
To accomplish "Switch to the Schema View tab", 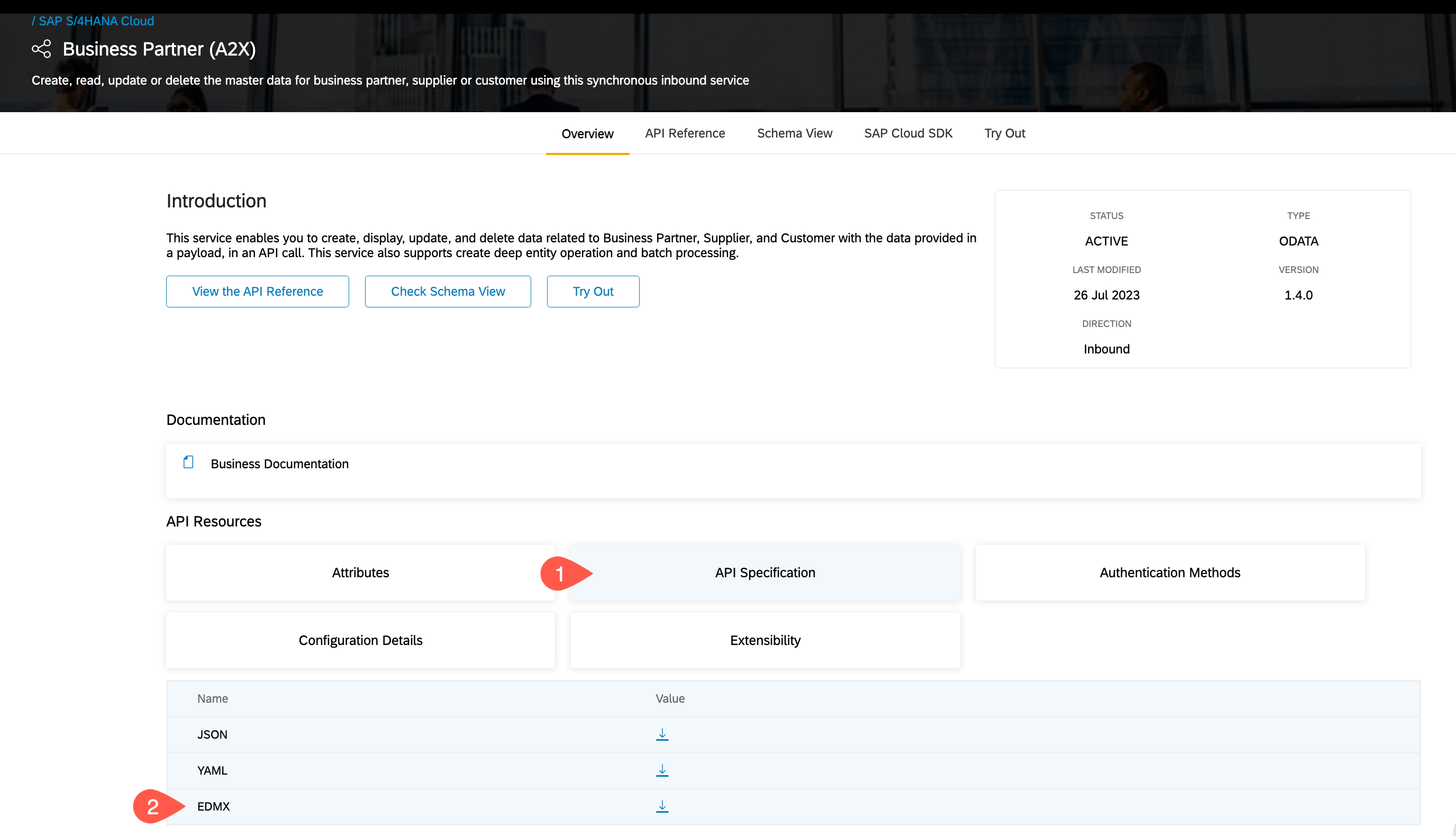I will (x=794, y=133).
